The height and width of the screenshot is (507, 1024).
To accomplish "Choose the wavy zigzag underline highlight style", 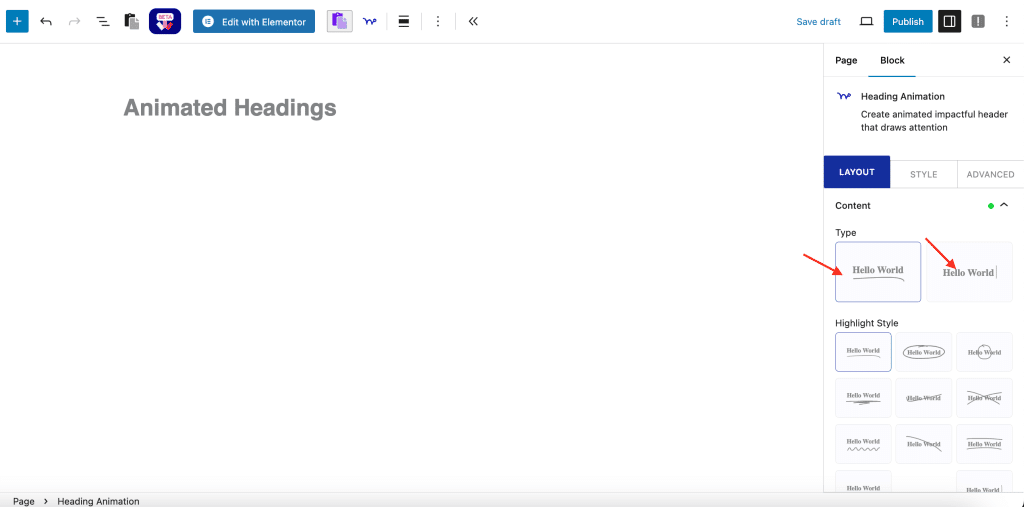I will tap(863, 444).
